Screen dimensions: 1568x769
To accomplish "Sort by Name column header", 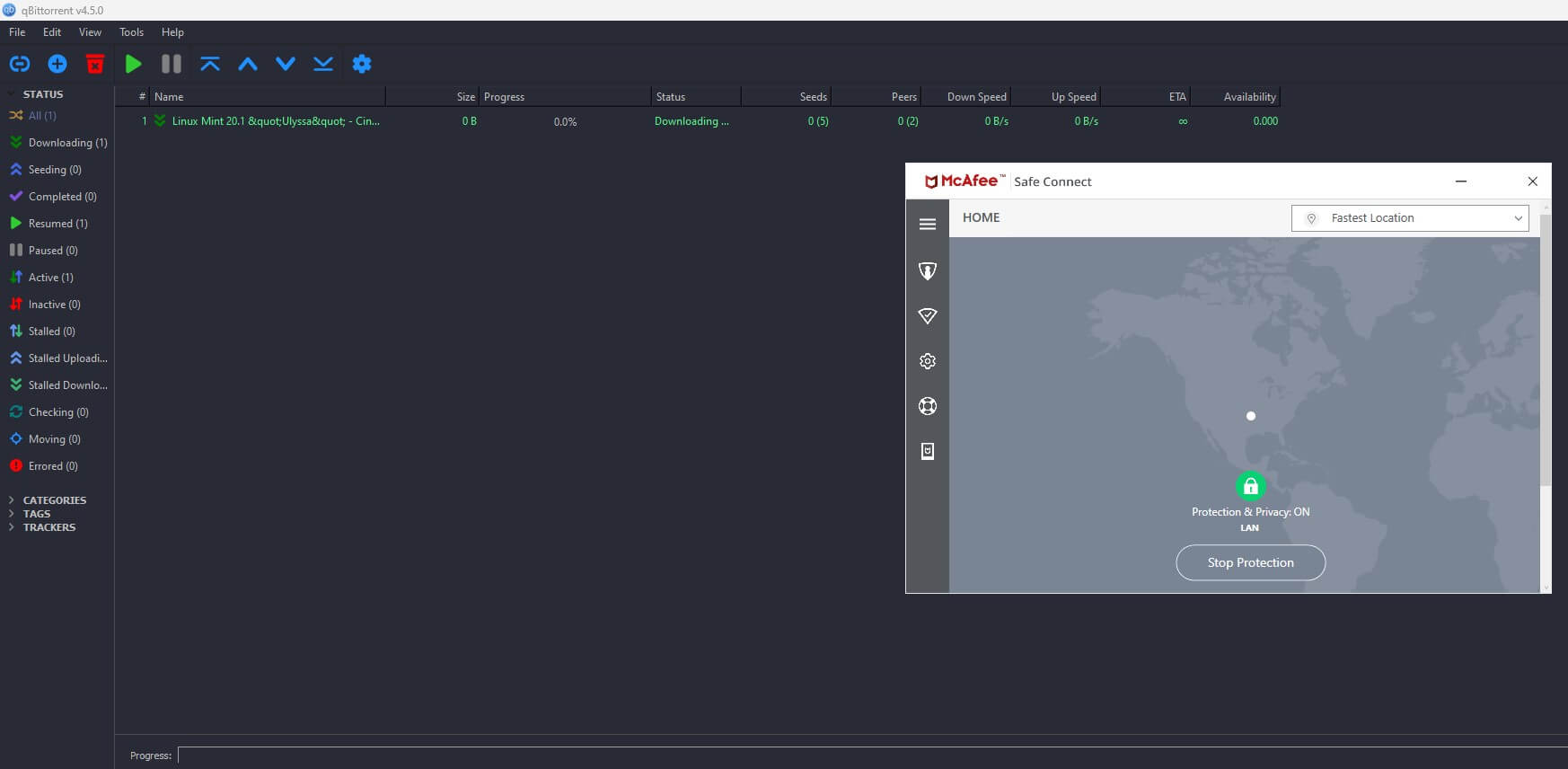I will (x=268, y=97).
